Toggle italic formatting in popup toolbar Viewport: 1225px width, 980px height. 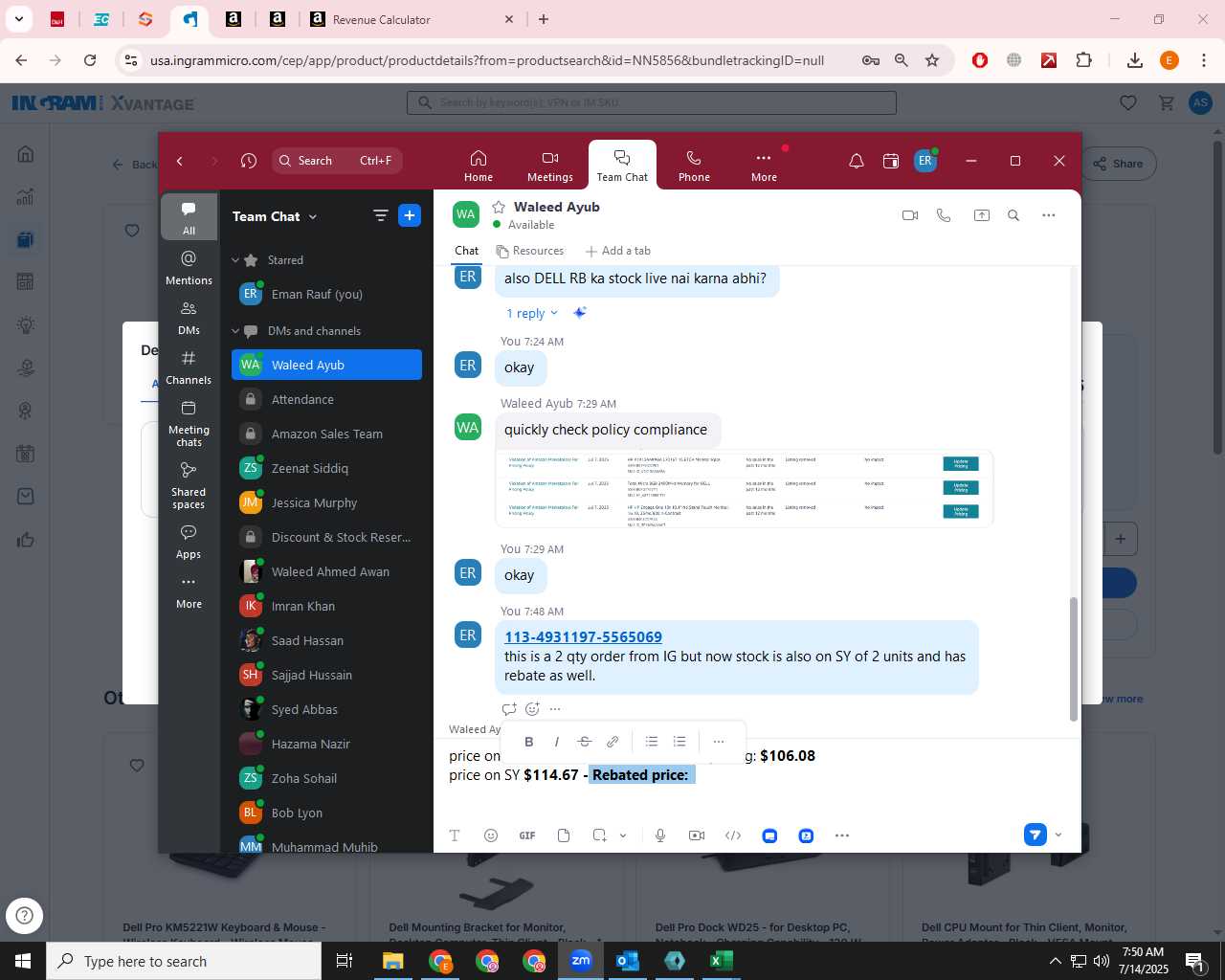(x=556, y=742)
